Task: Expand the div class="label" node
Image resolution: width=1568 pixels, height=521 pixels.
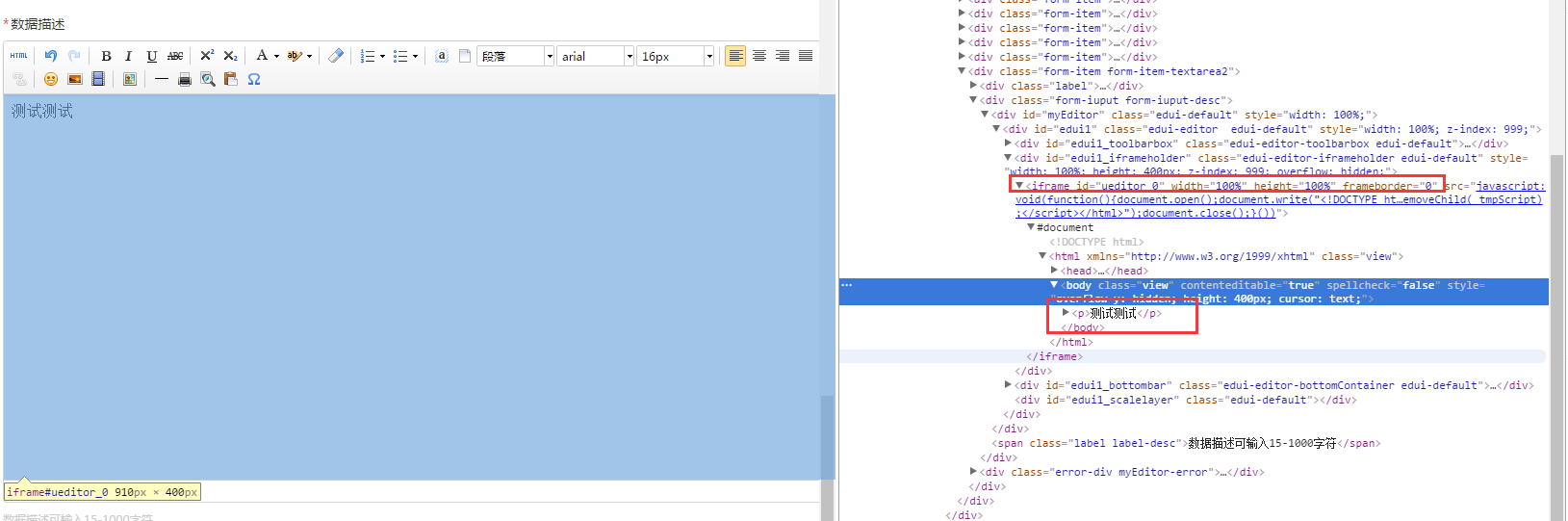Action: 973,86
